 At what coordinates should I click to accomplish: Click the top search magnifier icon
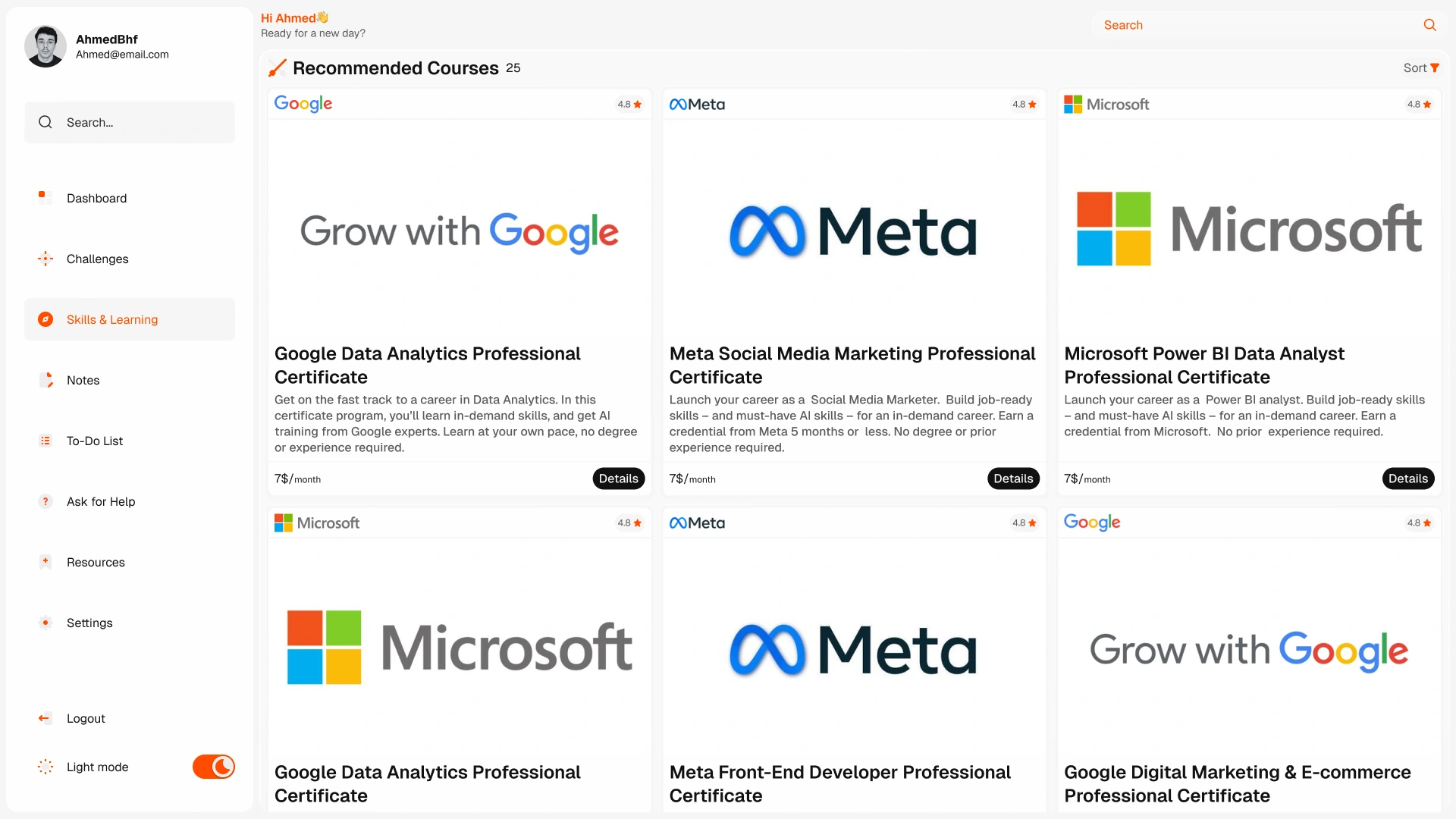[1430, 25]
